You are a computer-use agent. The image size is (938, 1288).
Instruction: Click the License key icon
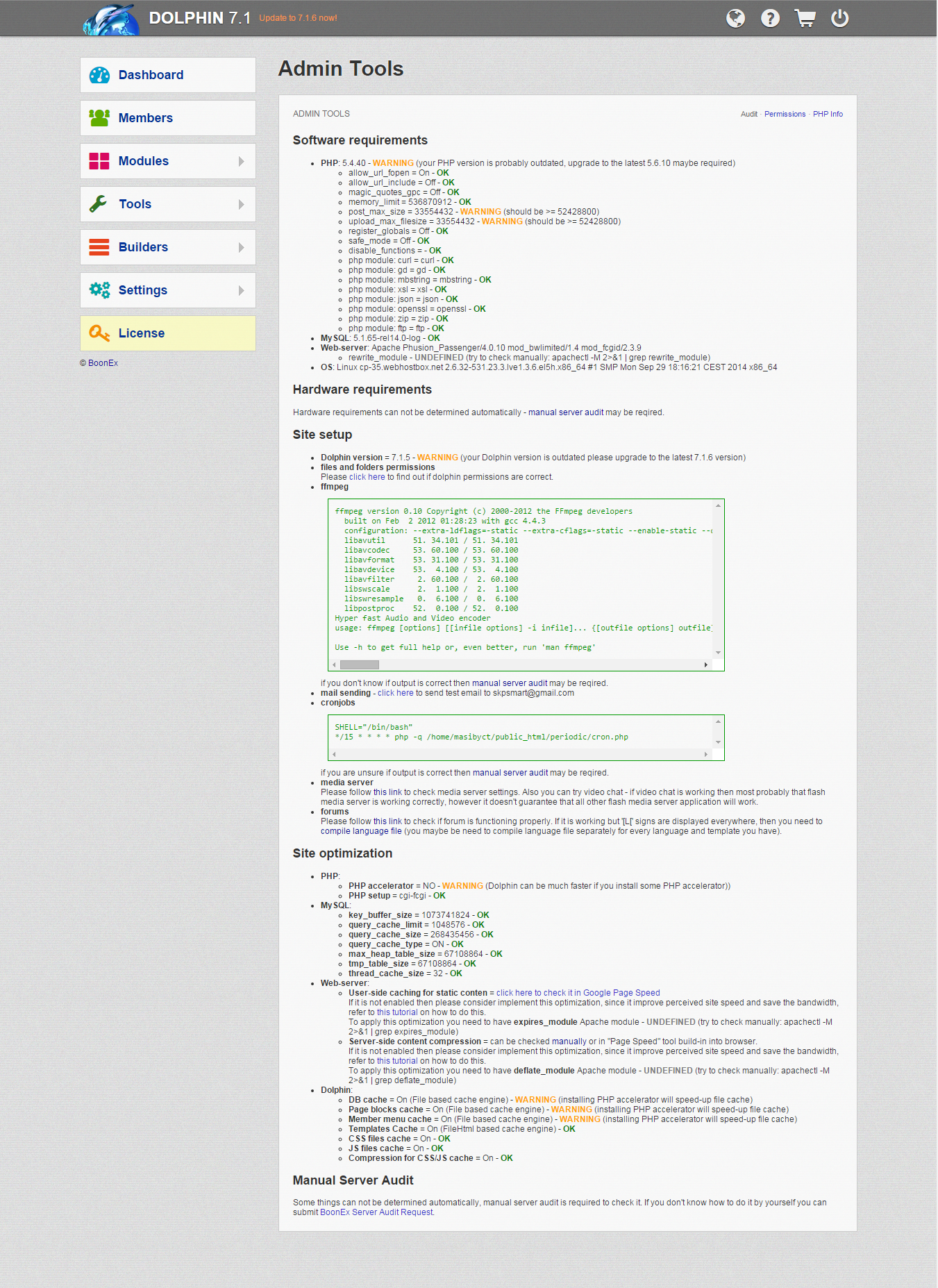pyautogui.click(x=99, y=333)
